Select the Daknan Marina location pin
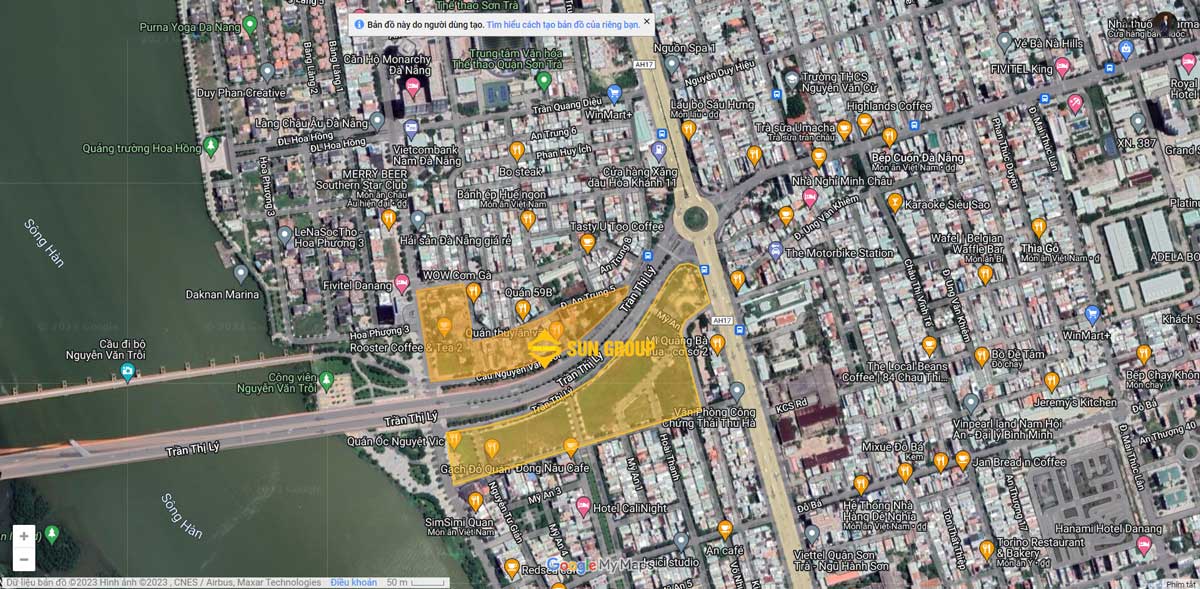The width and height of the screenshot is (1200, 589). (241, 273)
